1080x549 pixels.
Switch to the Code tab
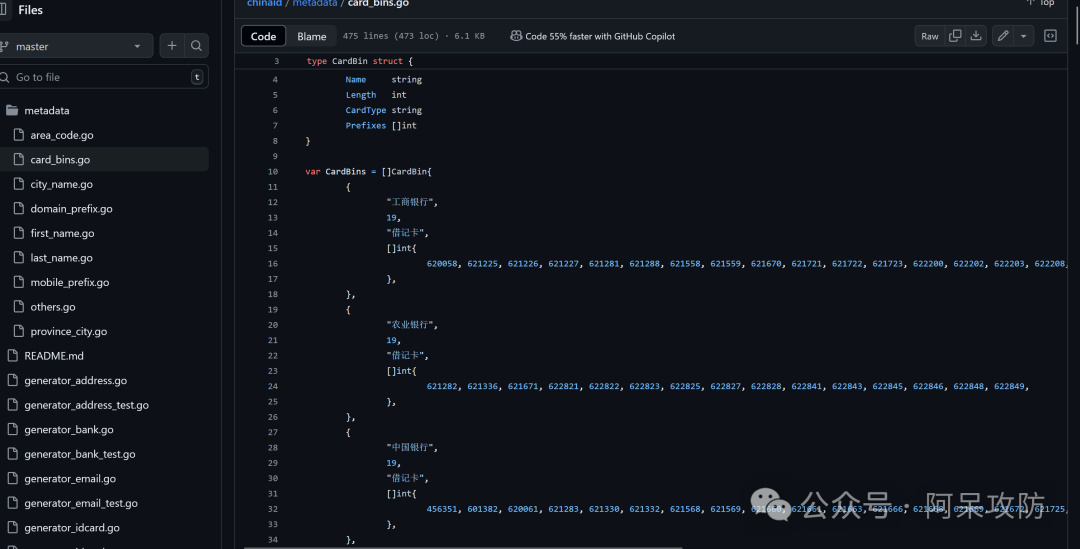[x=263, y=36]
